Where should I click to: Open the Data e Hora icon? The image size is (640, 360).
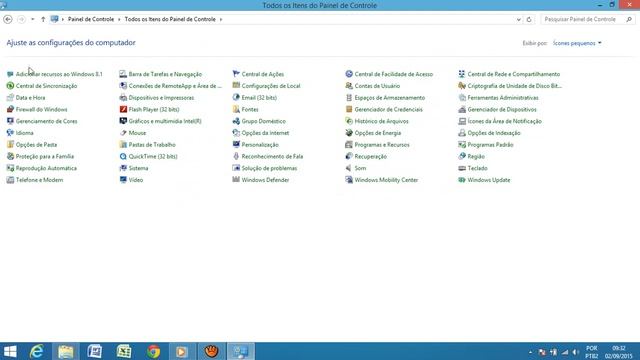click(x=10, y=98)
